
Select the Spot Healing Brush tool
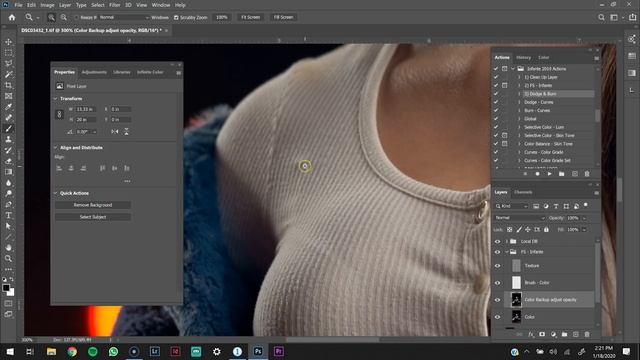8,118
